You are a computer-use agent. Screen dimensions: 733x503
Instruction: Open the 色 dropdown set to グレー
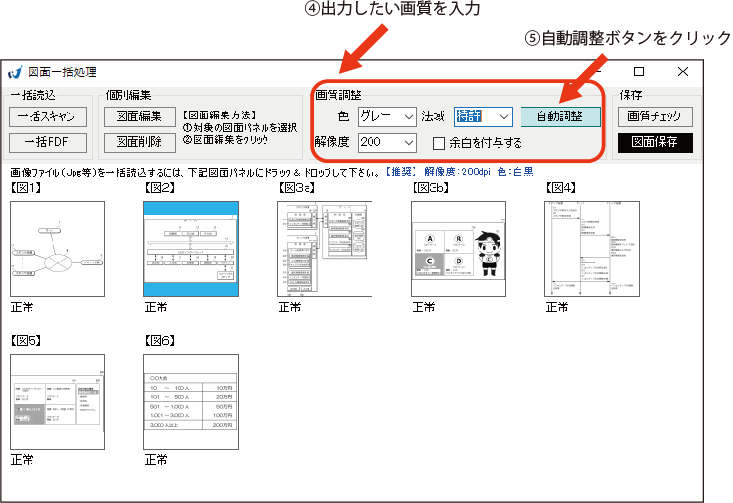(387, 117)
